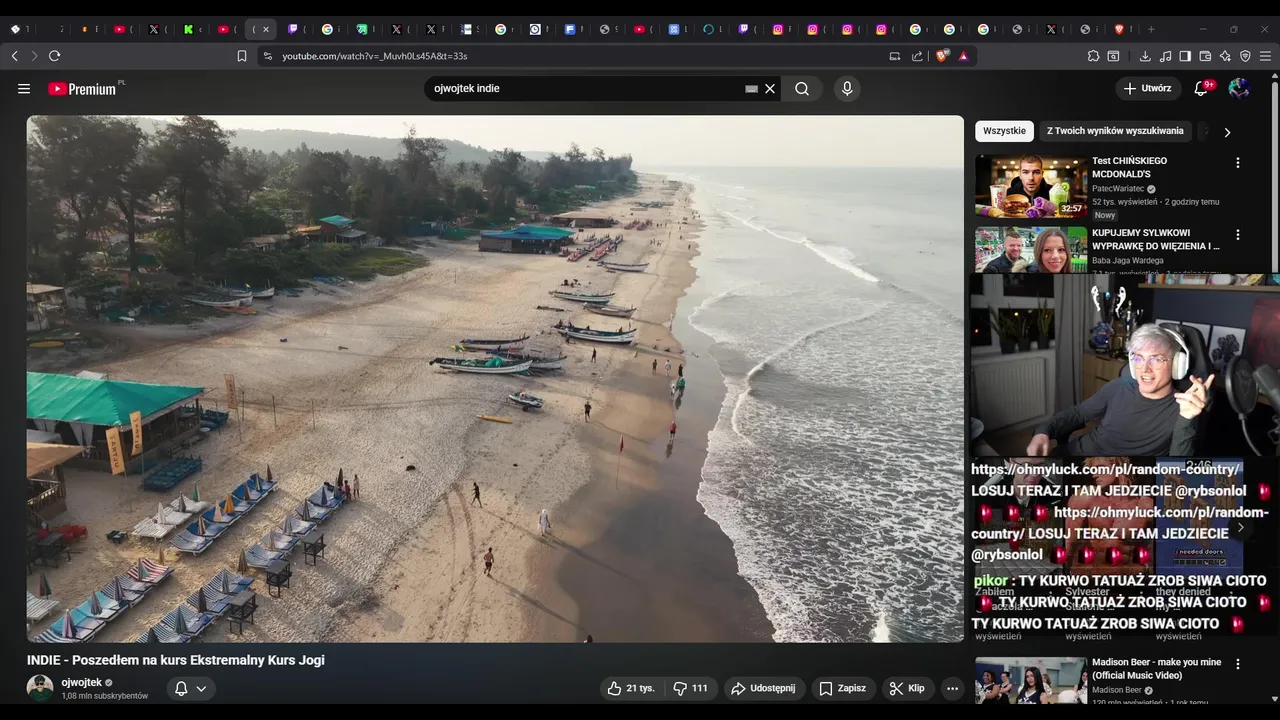Clear the search query with the X

770,88
